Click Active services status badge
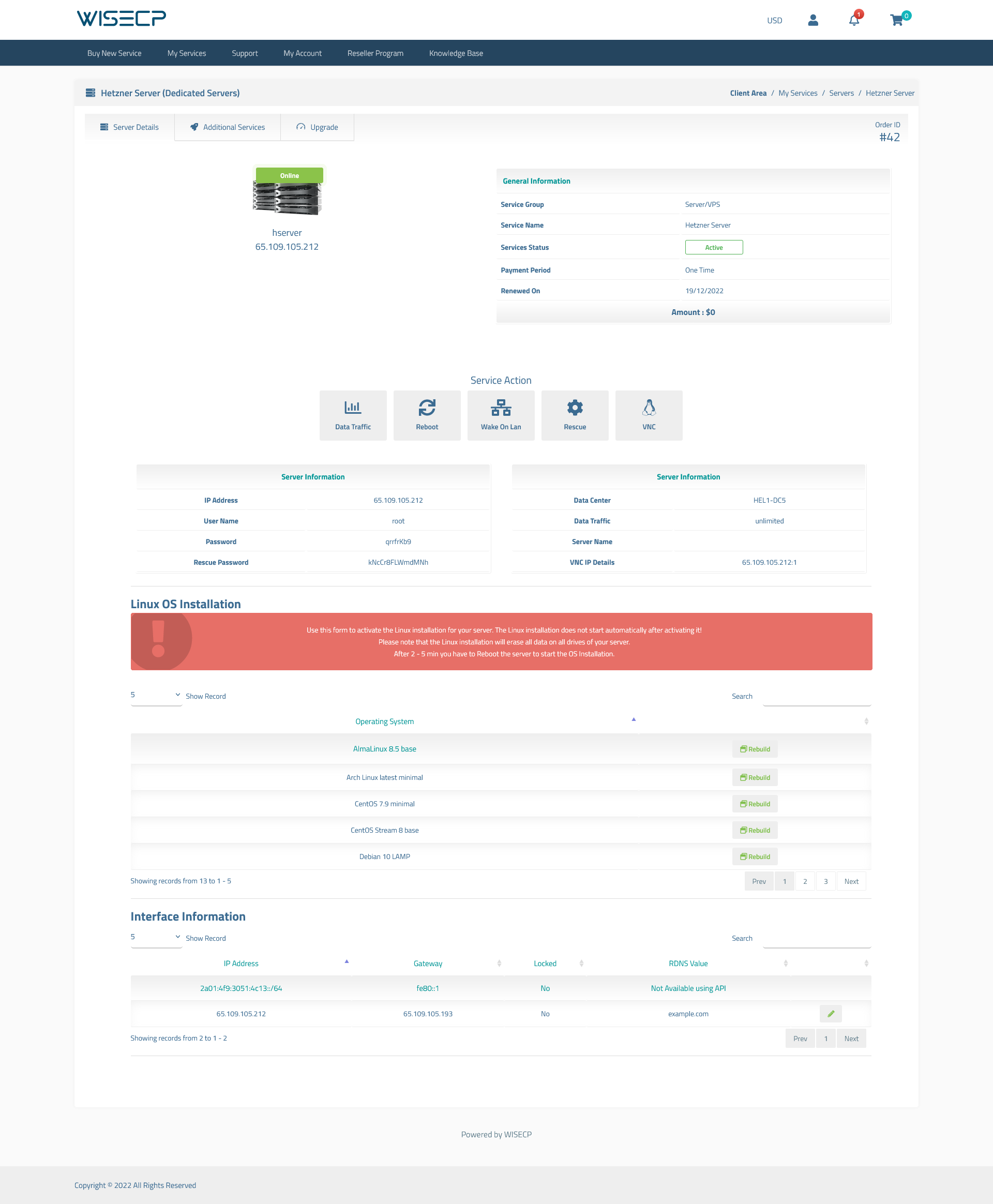This screenshot has height=1204, width=993. [714, 247]
